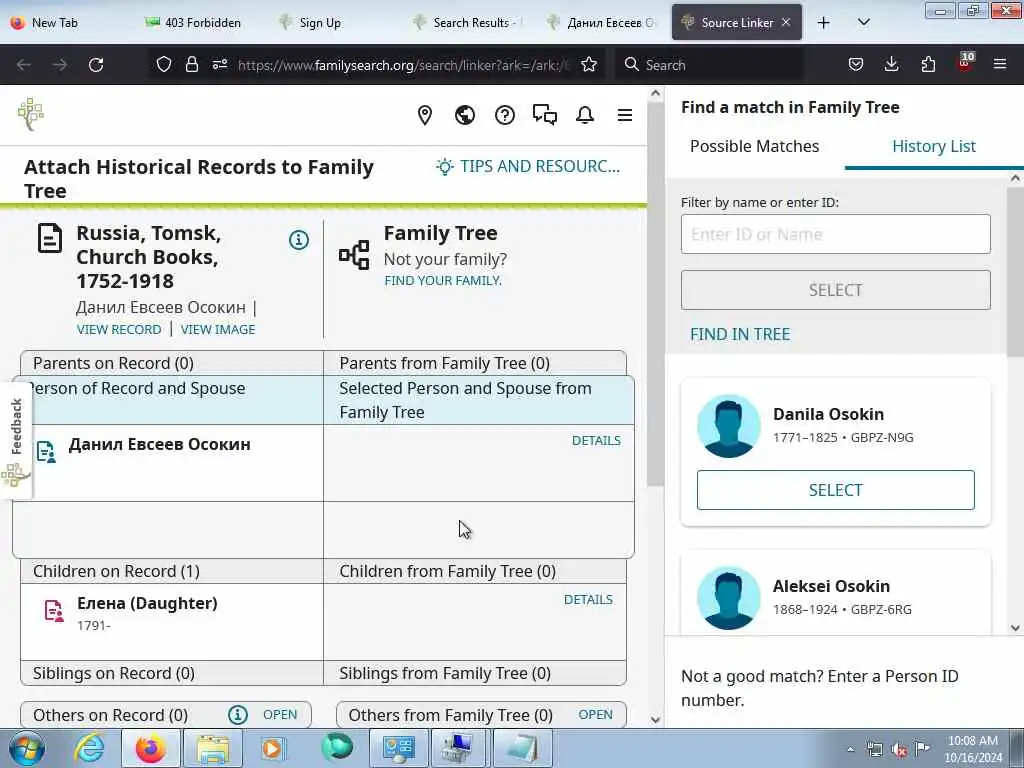Switch to the New Tab tab
The image size is (1024, 768).
click(x=55, y=23)
